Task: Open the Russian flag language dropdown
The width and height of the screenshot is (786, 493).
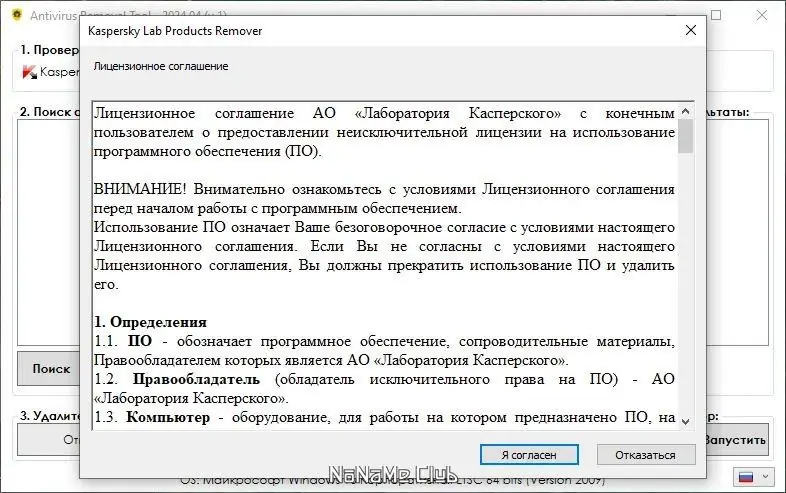Action: pos(752,476)
